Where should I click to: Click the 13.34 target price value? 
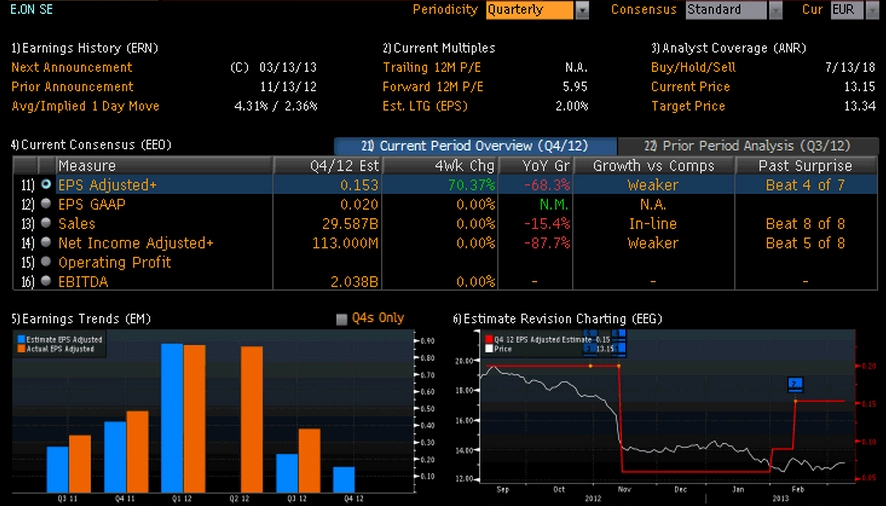[859, 106]
